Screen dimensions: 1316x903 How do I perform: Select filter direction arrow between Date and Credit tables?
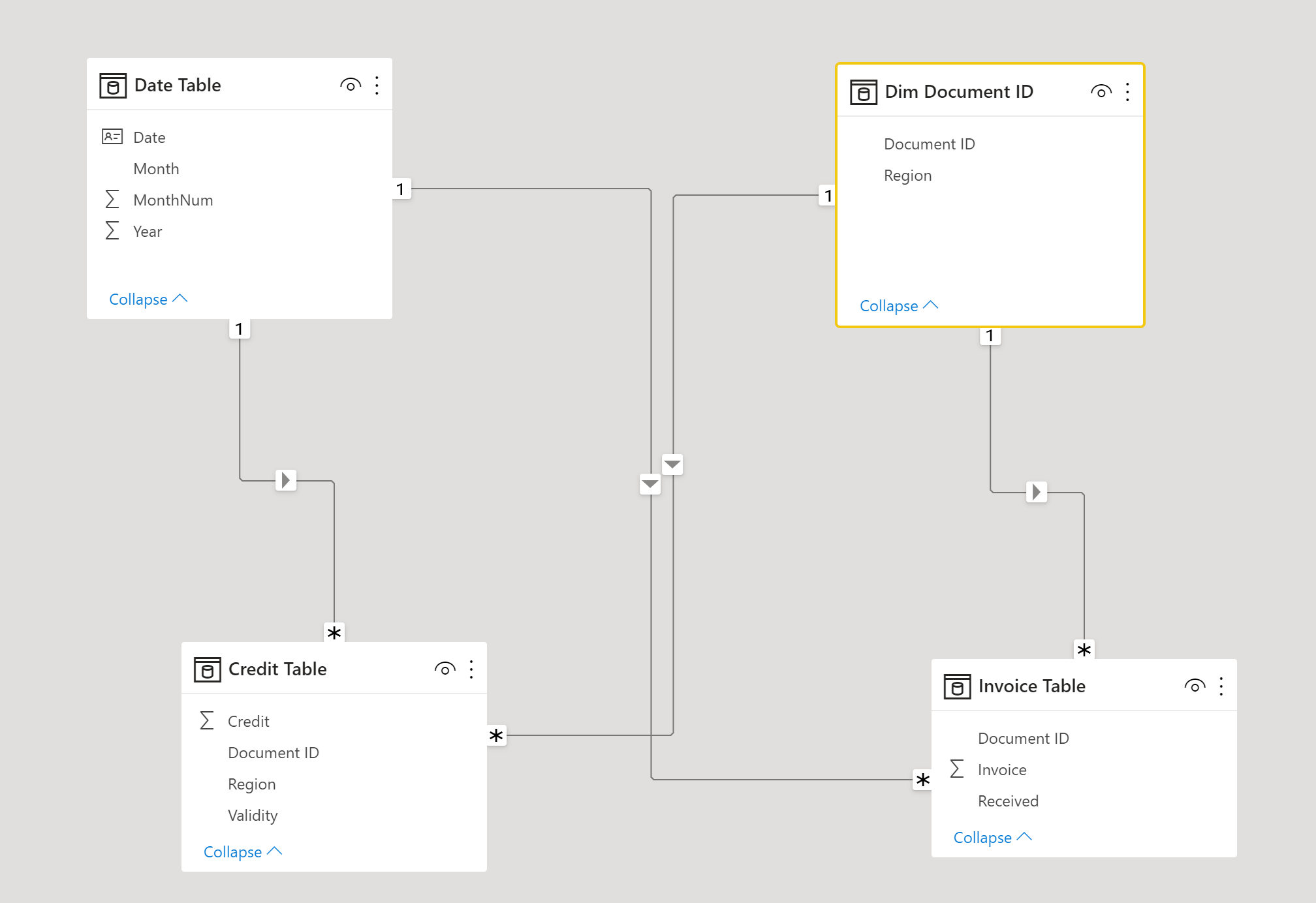pyautogui.click(x=286, y=480)
